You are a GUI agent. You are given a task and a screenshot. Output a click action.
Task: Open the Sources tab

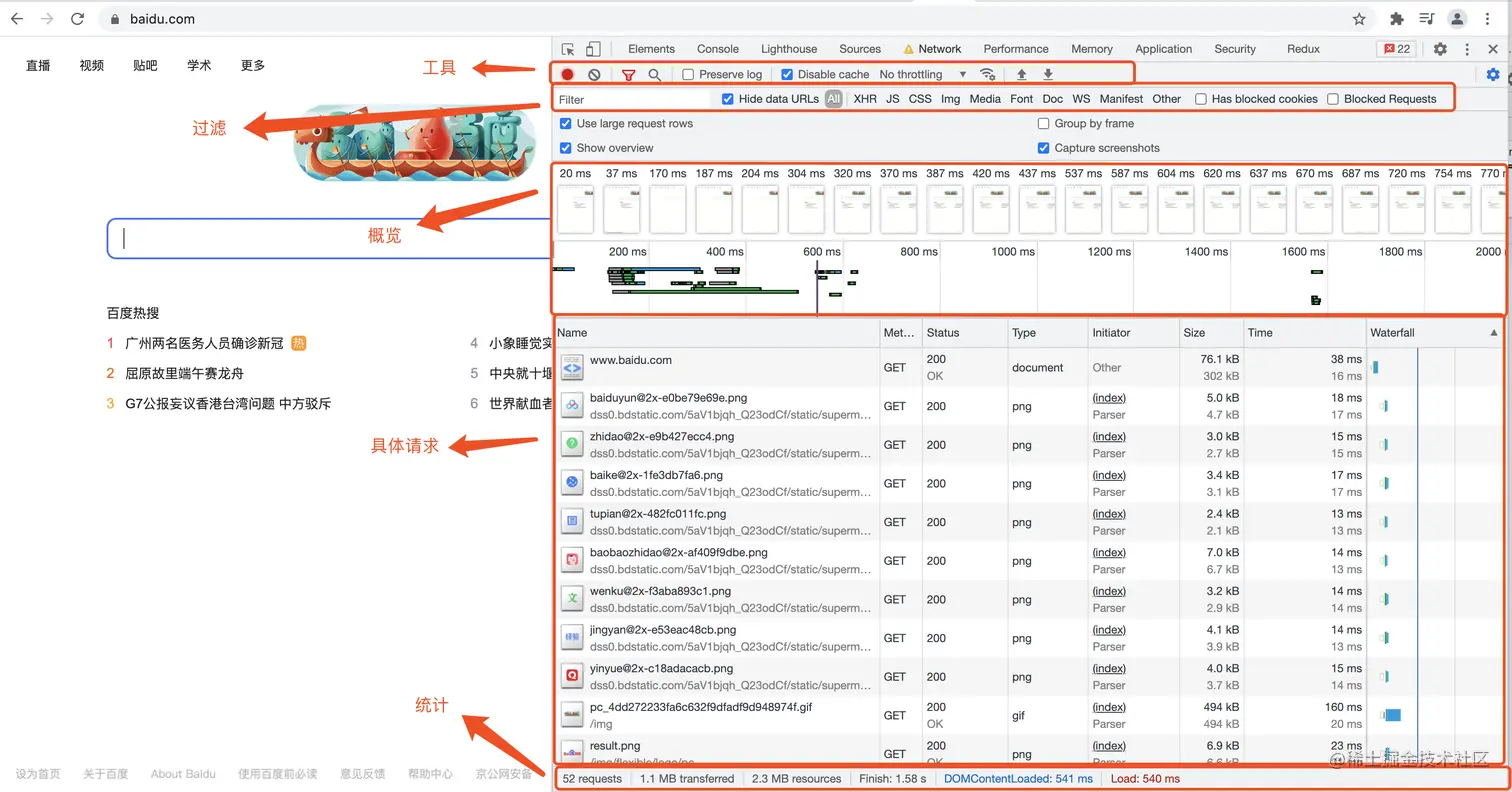860,49
